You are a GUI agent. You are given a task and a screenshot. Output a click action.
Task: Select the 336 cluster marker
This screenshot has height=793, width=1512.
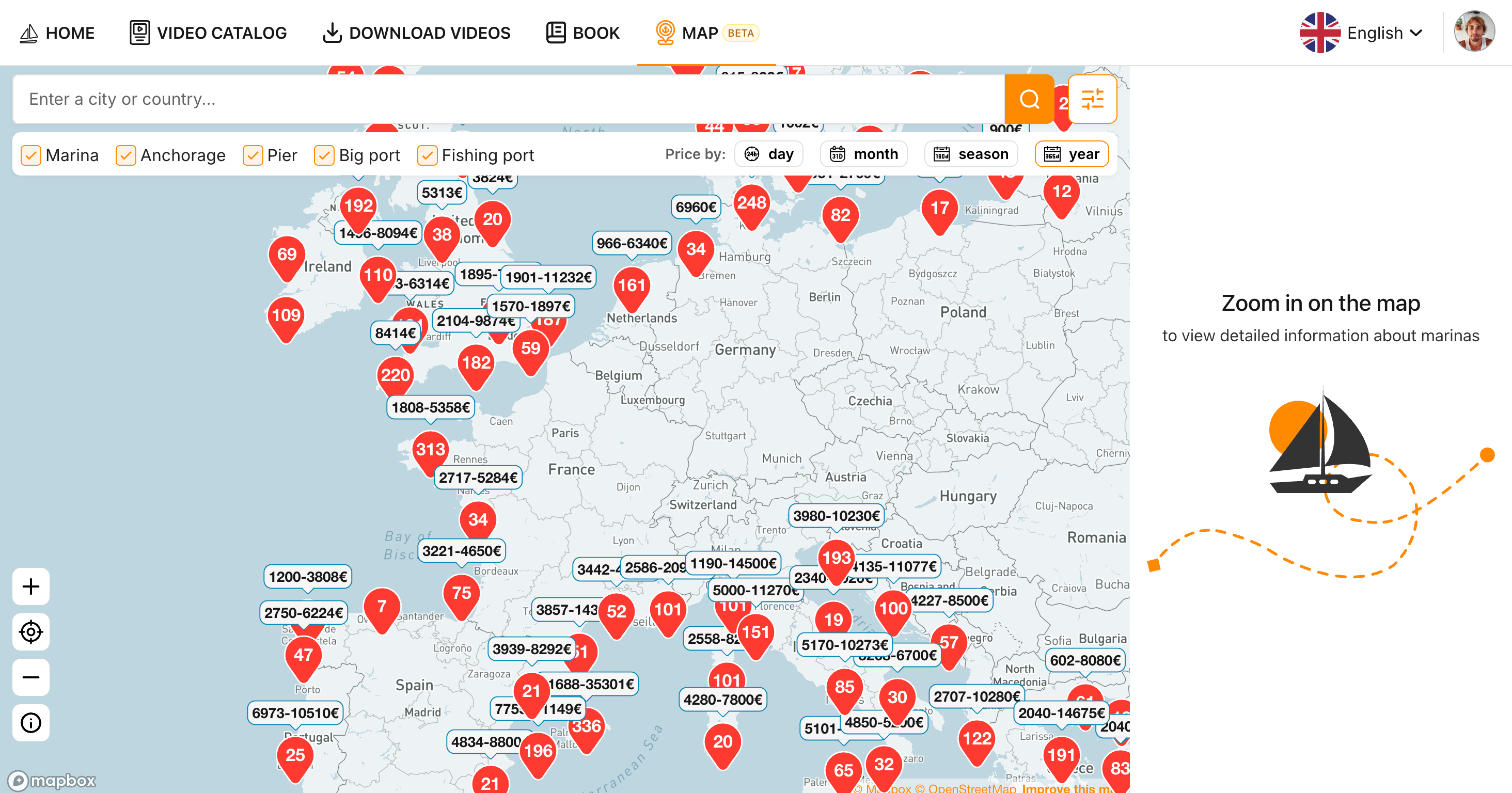pos(587,730)
